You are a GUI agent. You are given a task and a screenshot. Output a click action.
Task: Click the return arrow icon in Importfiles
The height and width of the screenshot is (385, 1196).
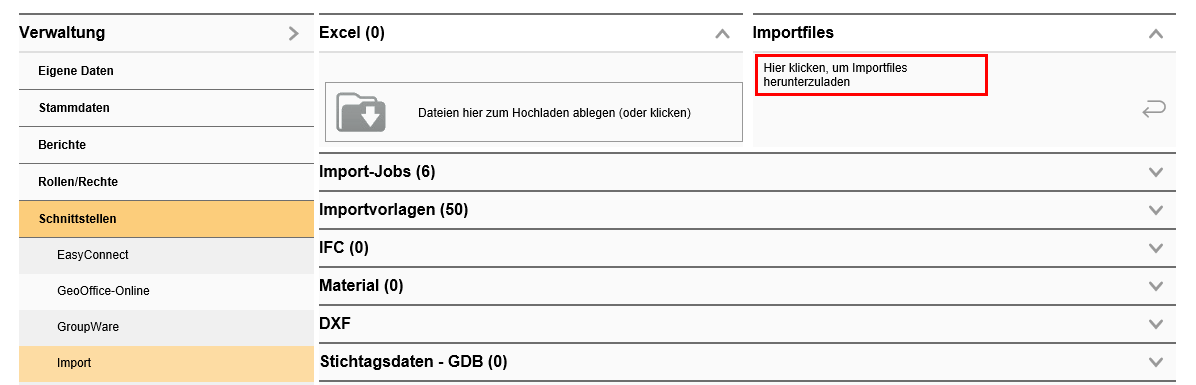1153,111
